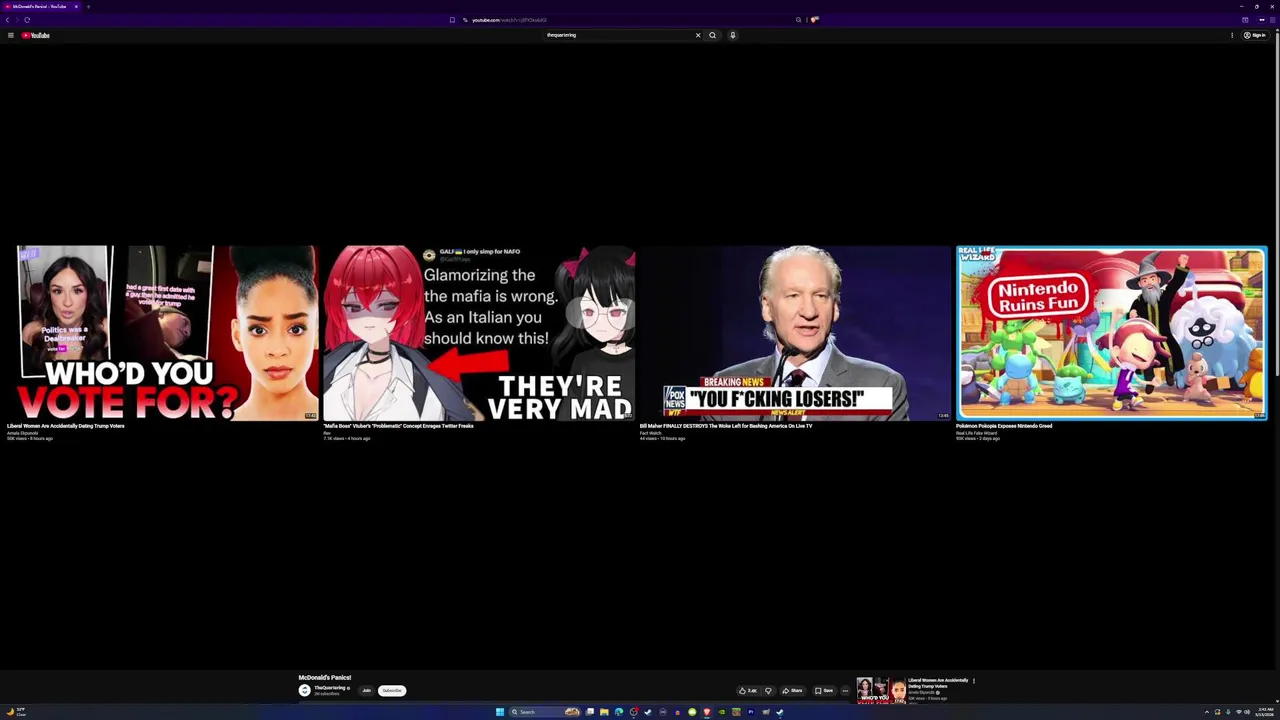1280x720 pixels.
Task: Open options for suggested sidebar video
Action: pos(973,681)
